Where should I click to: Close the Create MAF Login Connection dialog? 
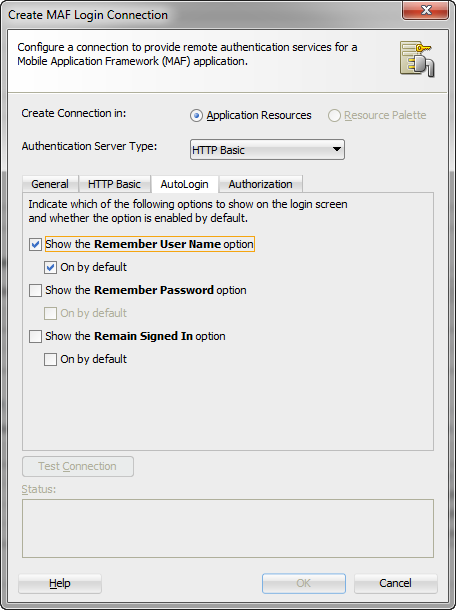[x=426, y=11]
